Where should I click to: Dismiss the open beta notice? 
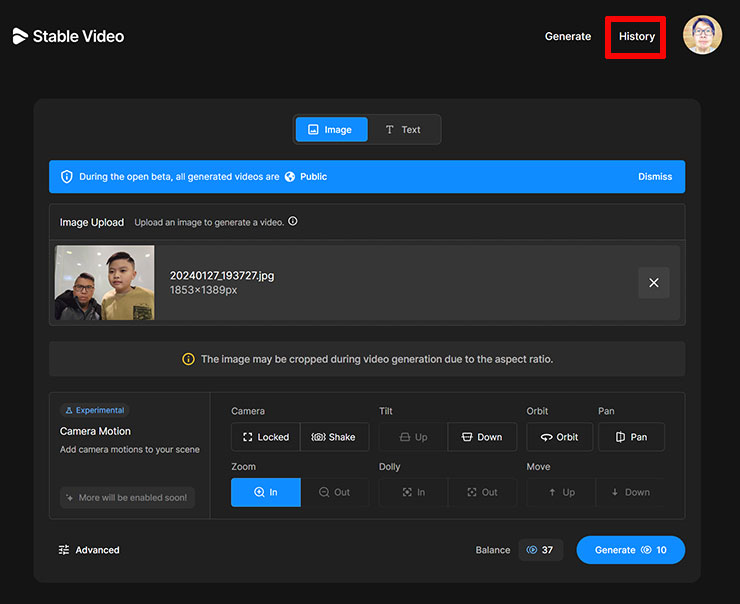655,177
